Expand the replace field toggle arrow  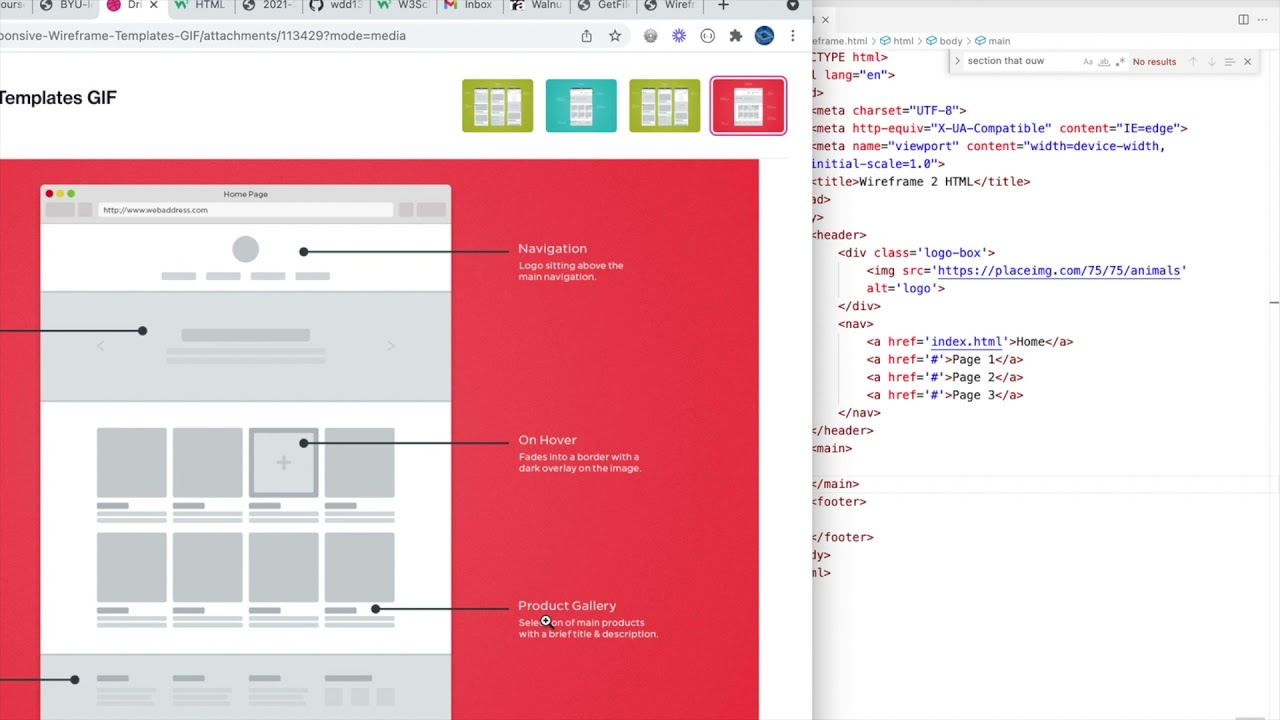tap(957, 62)
